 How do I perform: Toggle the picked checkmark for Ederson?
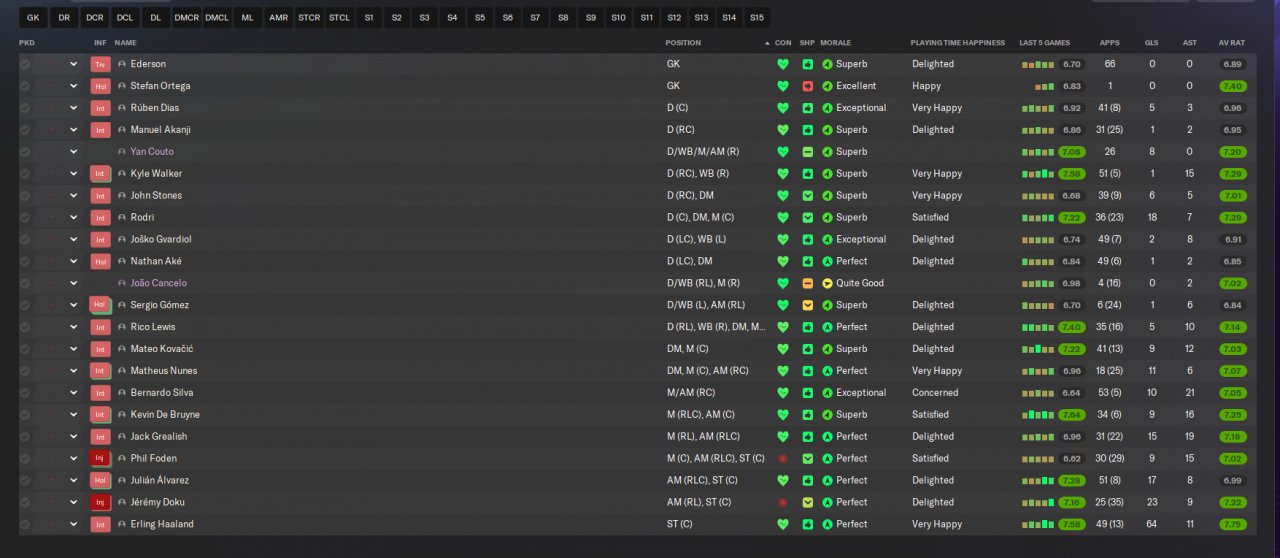coord(25,64)
